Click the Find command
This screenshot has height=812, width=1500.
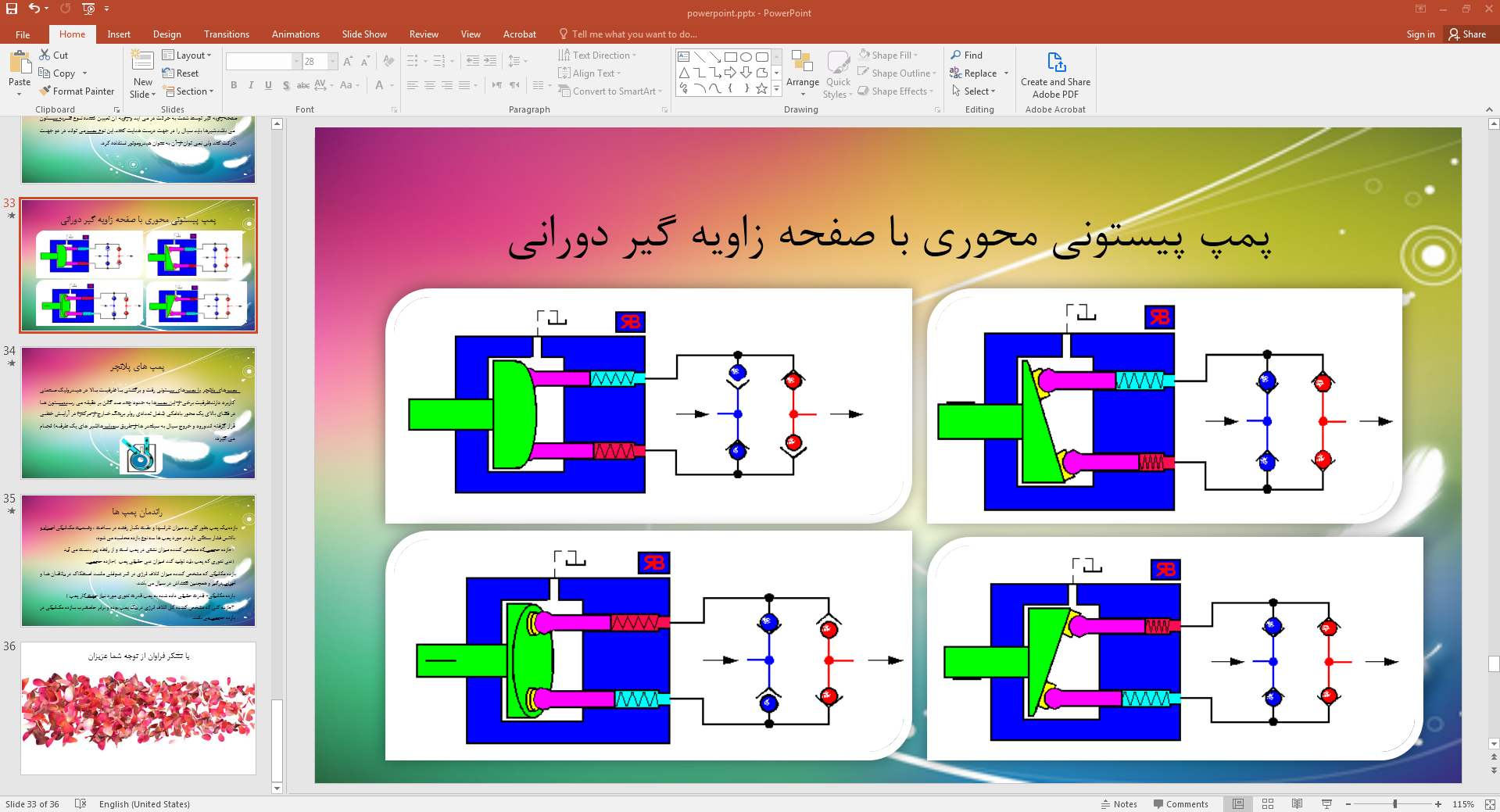(967, 55)
